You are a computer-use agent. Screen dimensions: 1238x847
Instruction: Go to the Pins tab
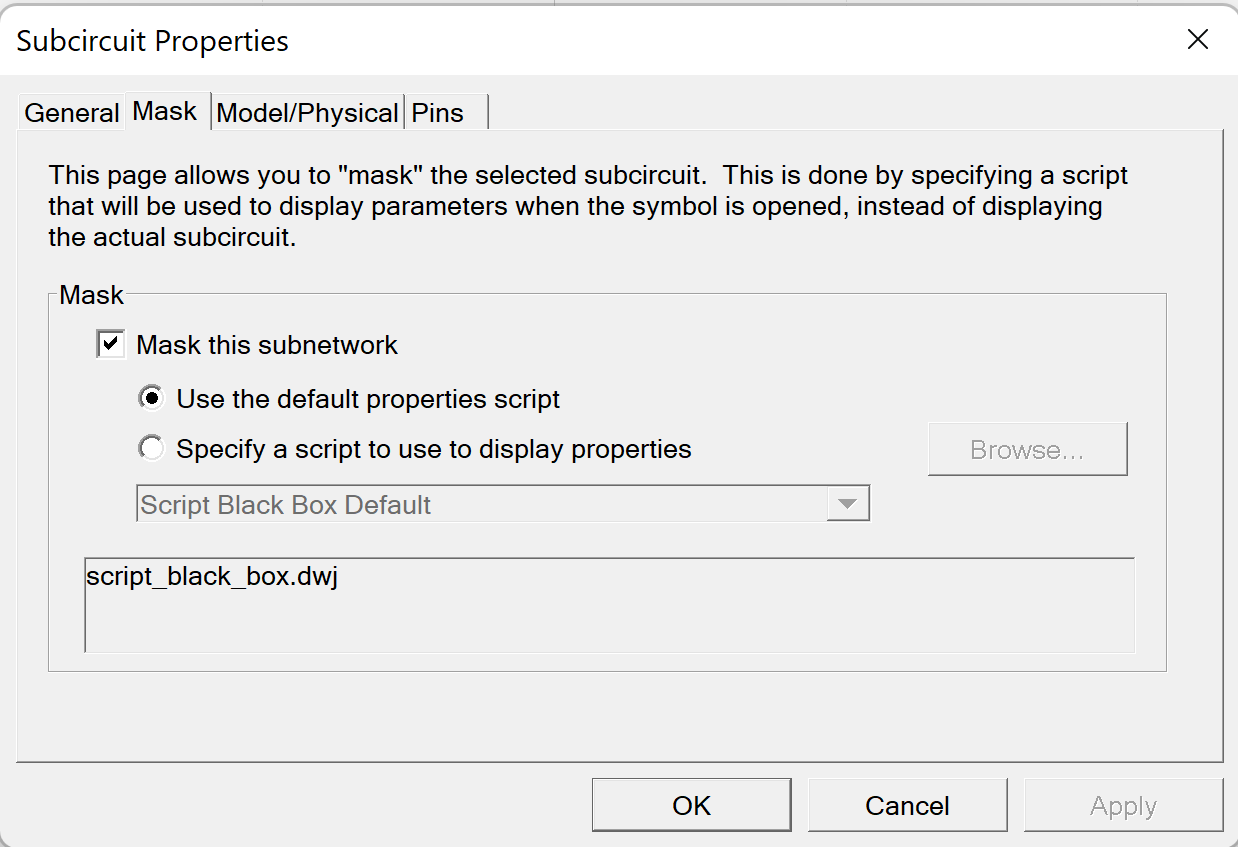coord(439,113)
